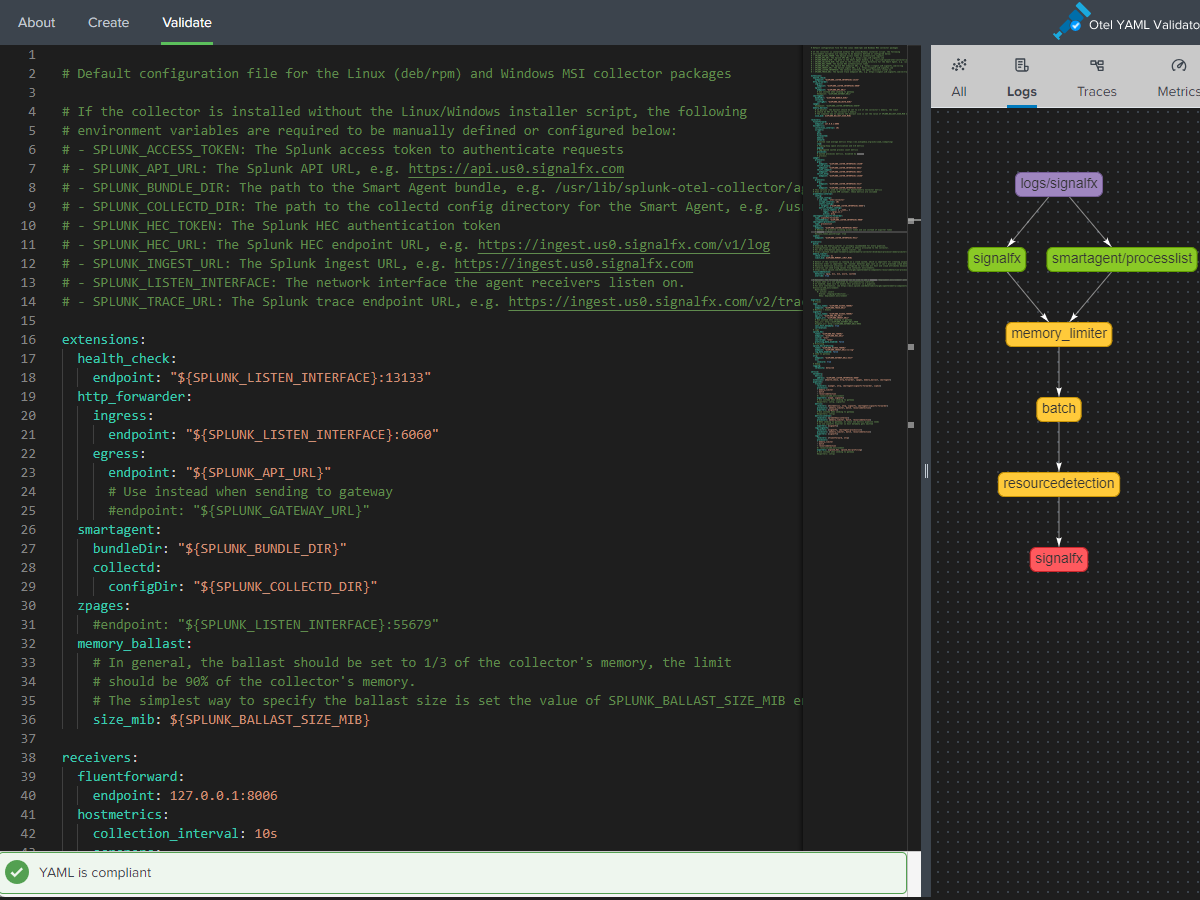Open the https://ingest.us0.signalfx.com link on line 12
Image resolution: width=1200 pixels, height=900 pixels.
(x=574, y=264)
